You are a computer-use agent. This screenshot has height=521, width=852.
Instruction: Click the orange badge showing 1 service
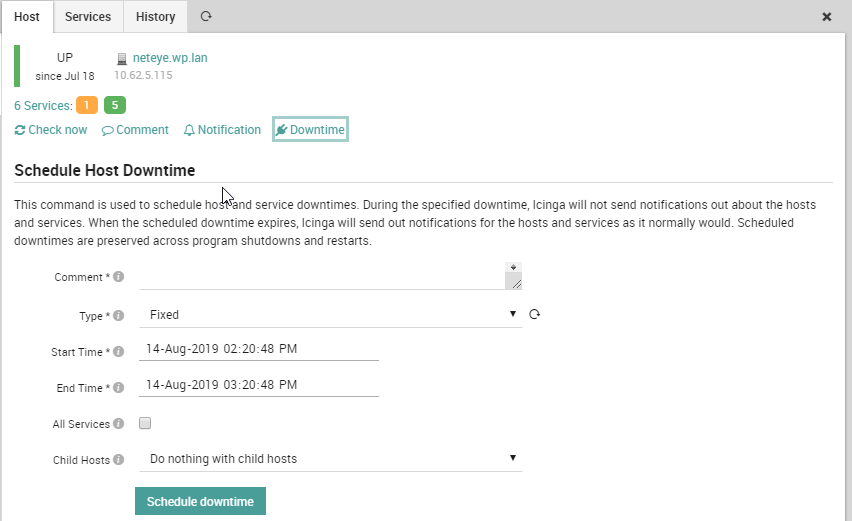coord(87,105)
